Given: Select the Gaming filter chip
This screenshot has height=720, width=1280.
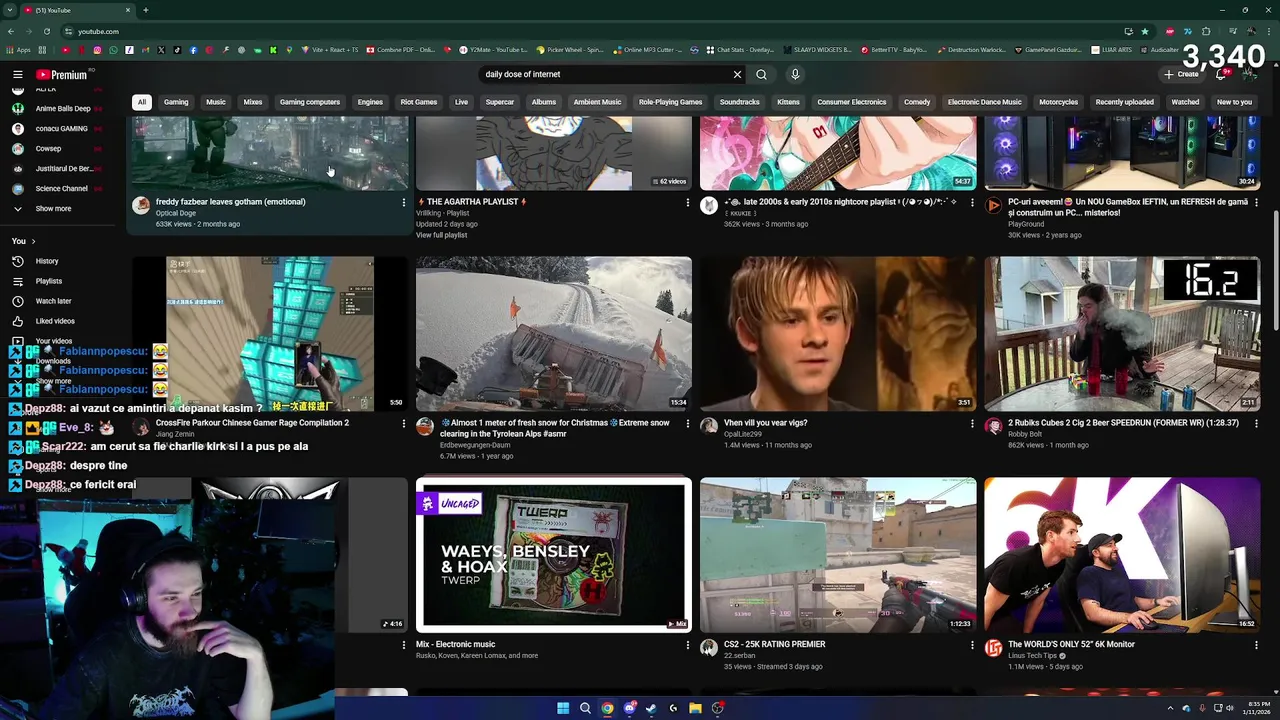Looking at the screenshot, I should (176, 102).
